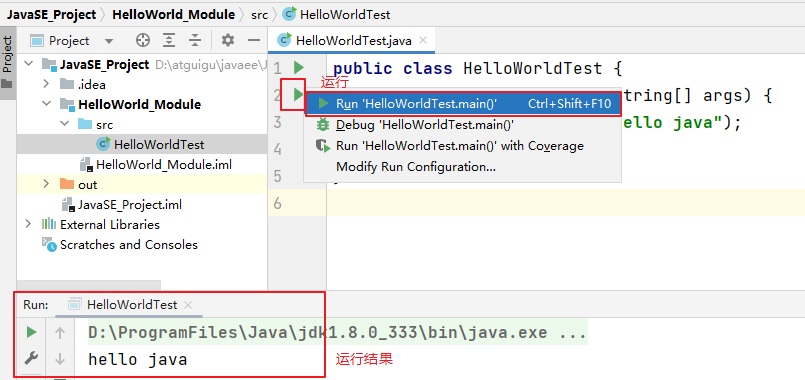805x380 pixels.
Task: Expand the out folder
Action: (46, 184)
